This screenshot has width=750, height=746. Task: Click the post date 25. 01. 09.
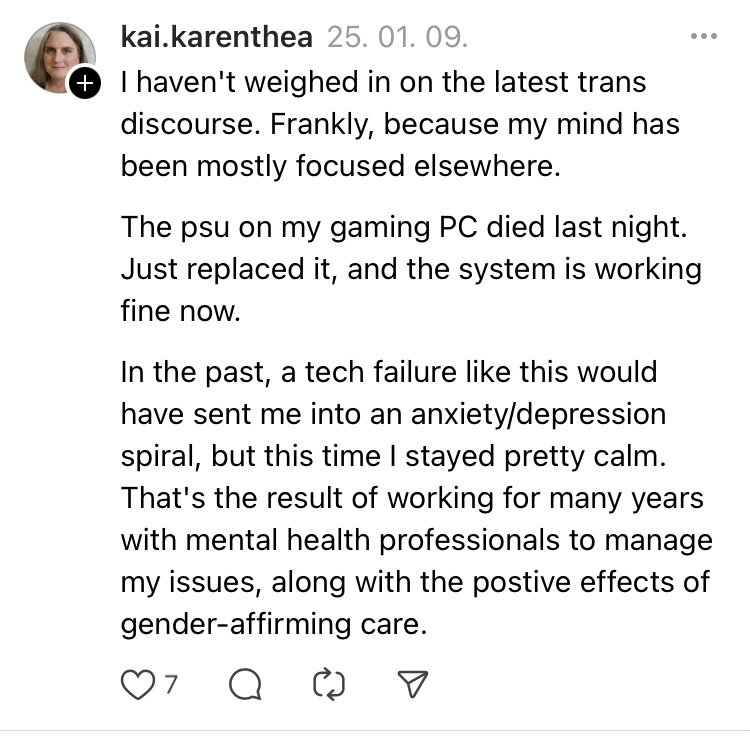[x=397, y=38]
